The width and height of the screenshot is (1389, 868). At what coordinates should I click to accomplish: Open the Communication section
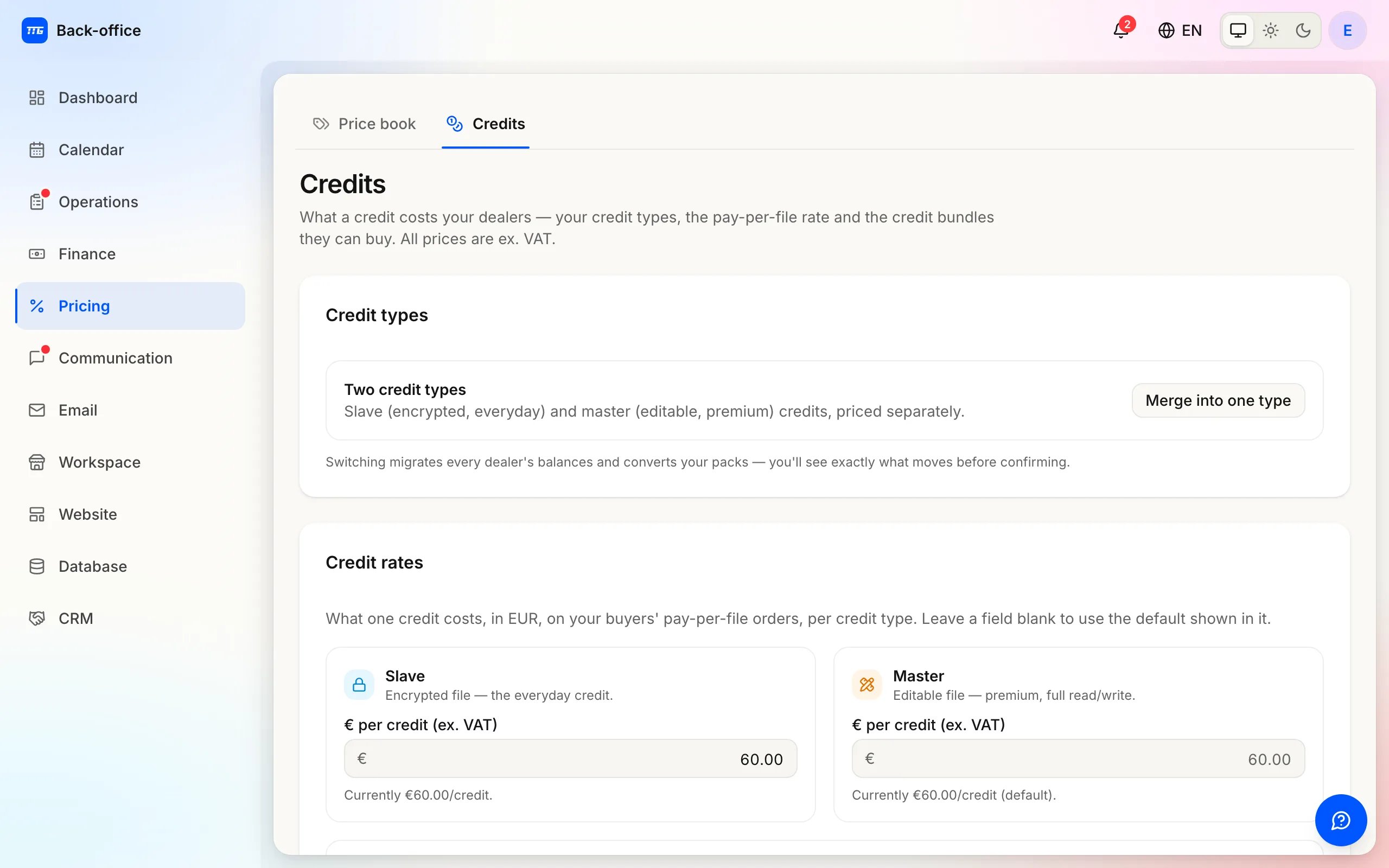[x=130, y=358]
